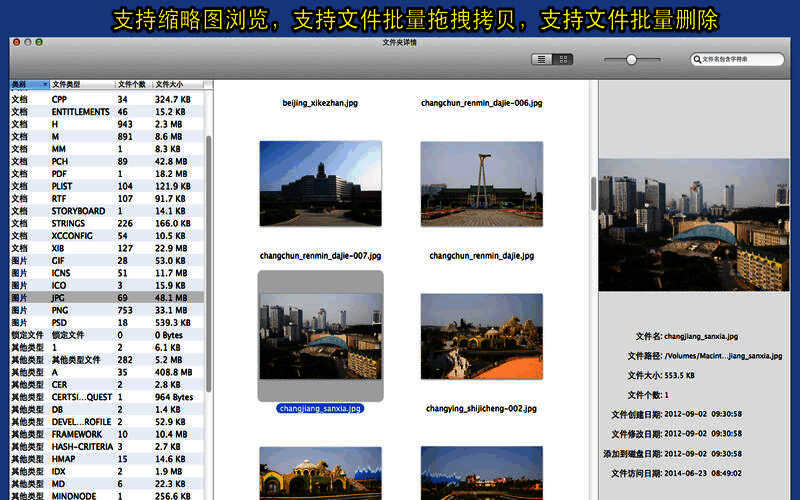Select the changying_shijicheng-002.jpg thumbnail
The height and width of the screenshot is (500, 800).
coord(481,336)
